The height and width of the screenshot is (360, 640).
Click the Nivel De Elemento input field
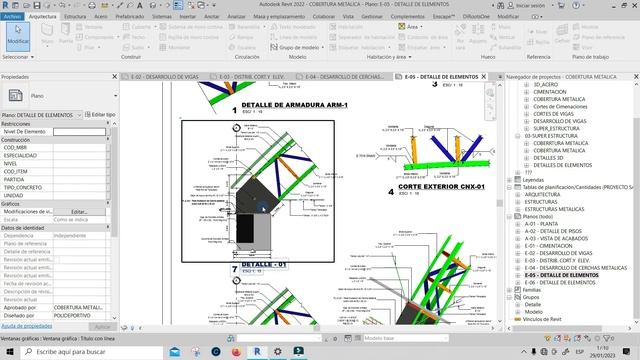coord(79,132)
